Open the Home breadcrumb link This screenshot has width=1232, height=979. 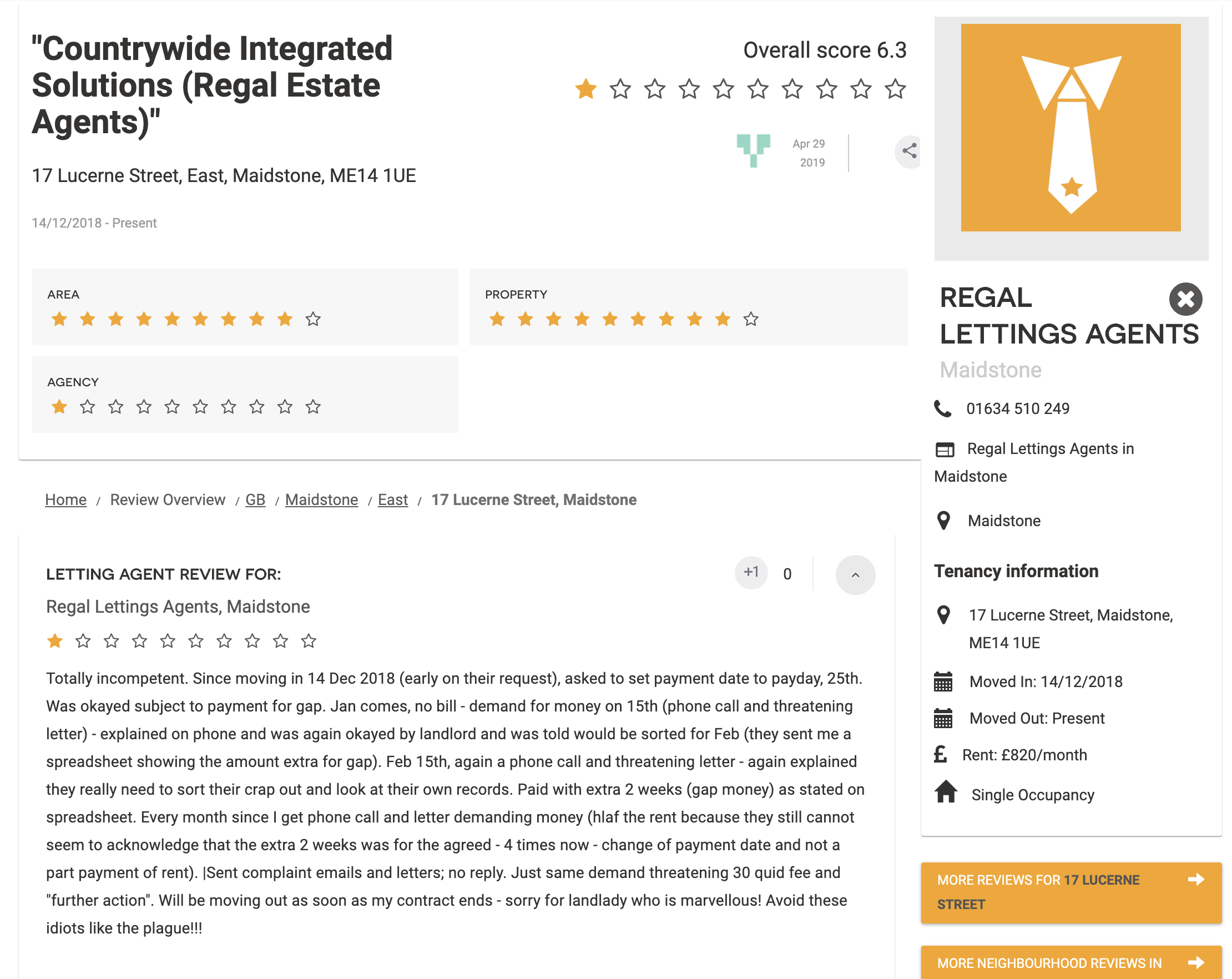(x=65, y=500)
